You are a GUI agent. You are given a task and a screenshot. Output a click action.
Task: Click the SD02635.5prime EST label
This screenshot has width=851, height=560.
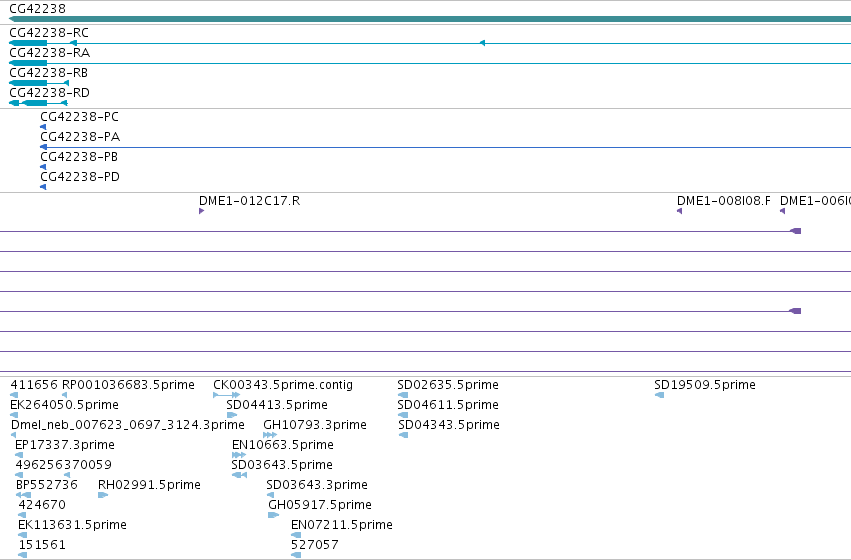coord(448,385)
